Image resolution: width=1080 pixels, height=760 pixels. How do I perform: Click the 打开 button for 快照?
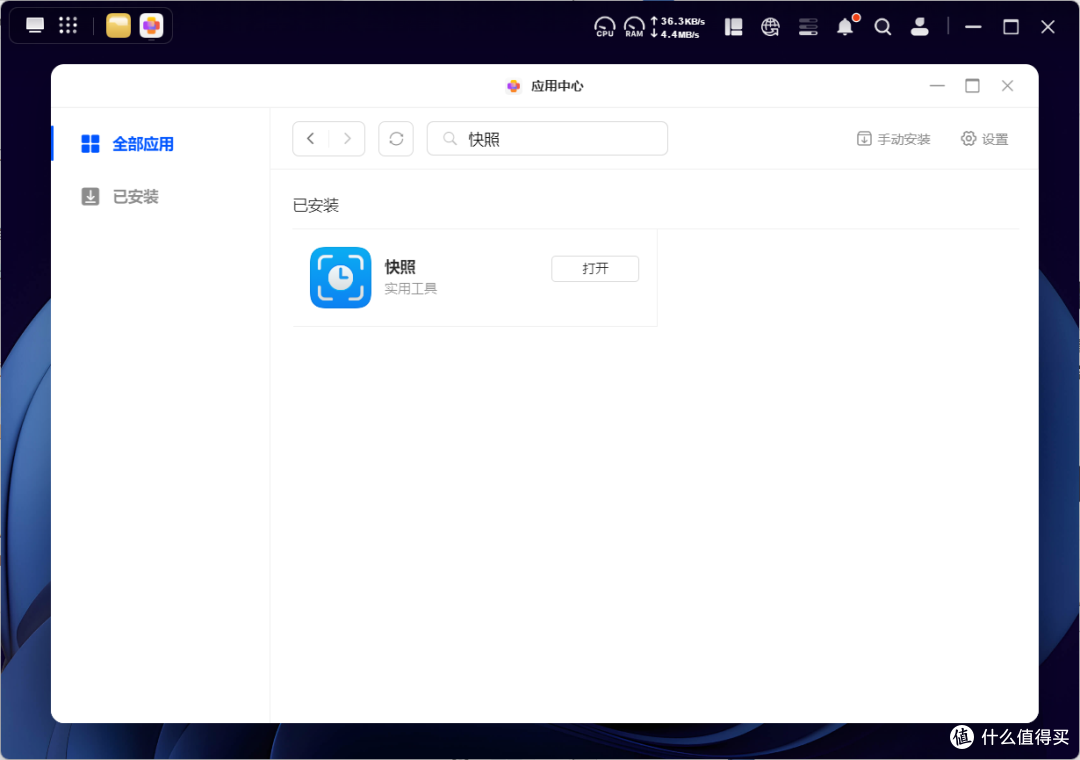595,269
